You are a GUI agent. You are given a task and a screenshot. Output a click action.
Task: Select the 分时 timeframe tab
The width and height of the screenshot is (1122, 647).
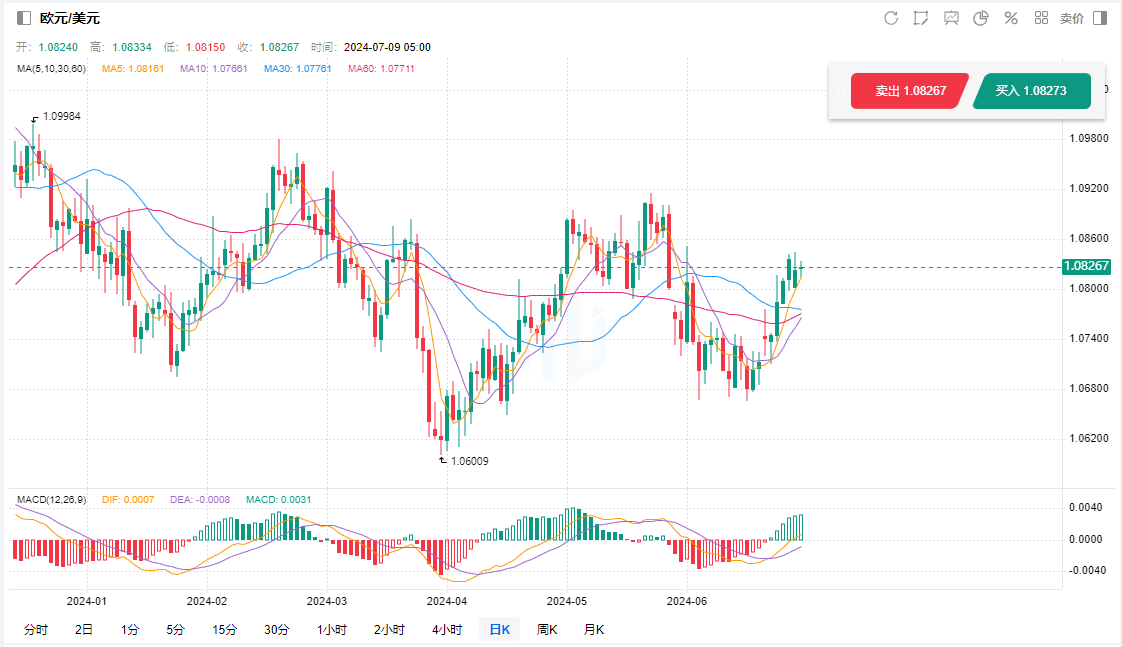(x=35, y=629)
